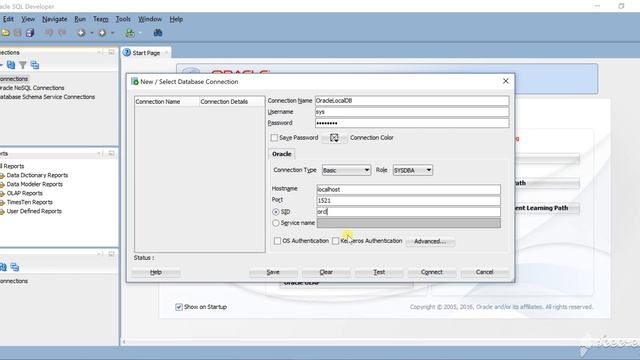Open the Data Dictionary Reports folder icon
Screen dimensions: 640x360
(2, 176)
